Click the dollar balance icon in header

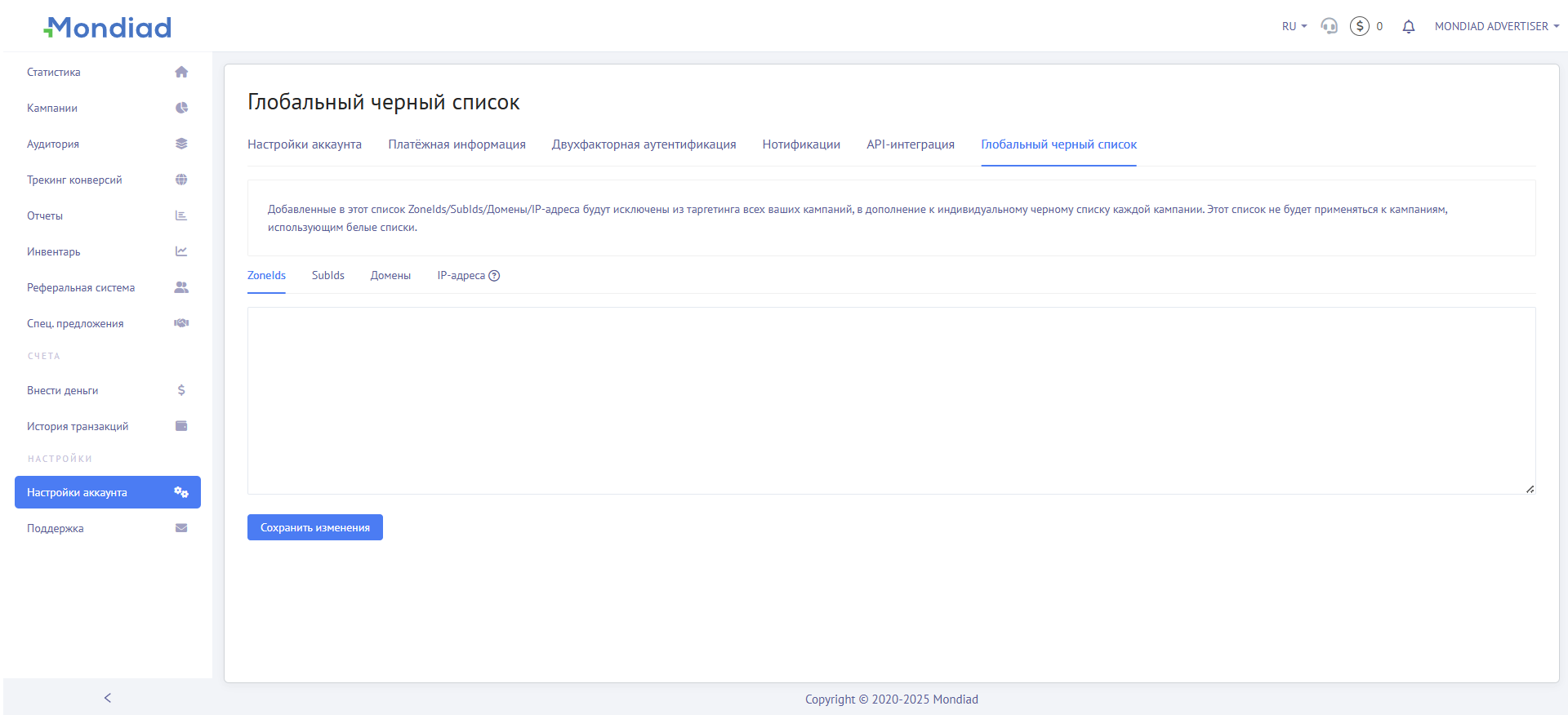tap(1360, 26)
